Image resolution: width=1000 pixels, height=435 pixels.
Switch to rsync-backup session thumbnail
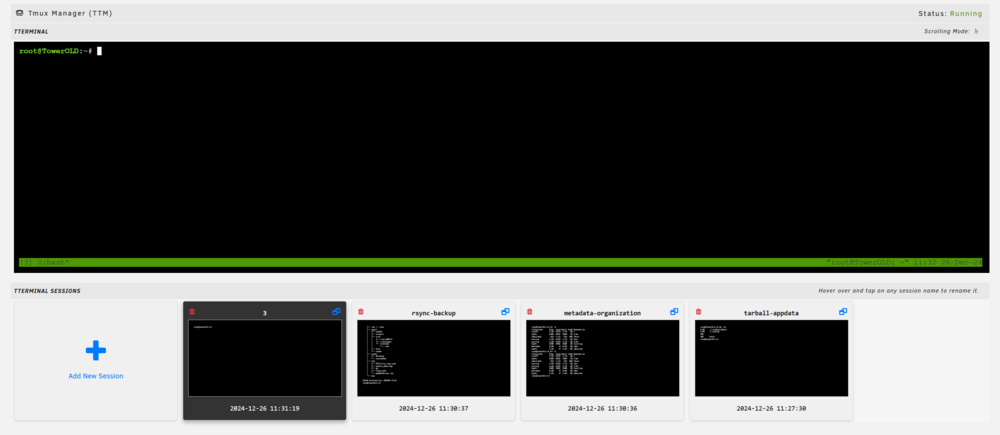click(x=434, y=358)
